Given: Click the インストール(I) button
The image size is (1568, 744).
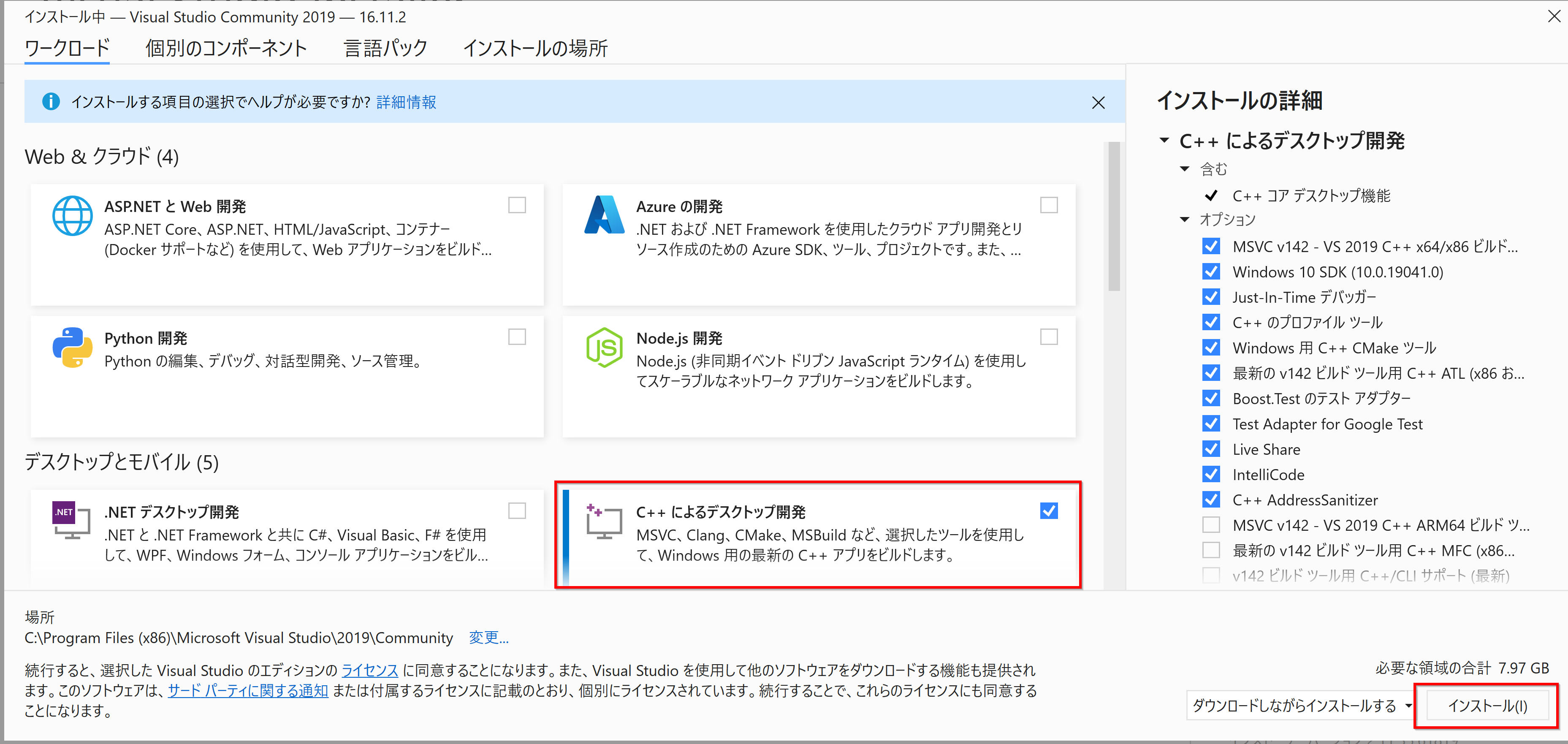Looking at the screenshot, I should (x=1487, y=706).
